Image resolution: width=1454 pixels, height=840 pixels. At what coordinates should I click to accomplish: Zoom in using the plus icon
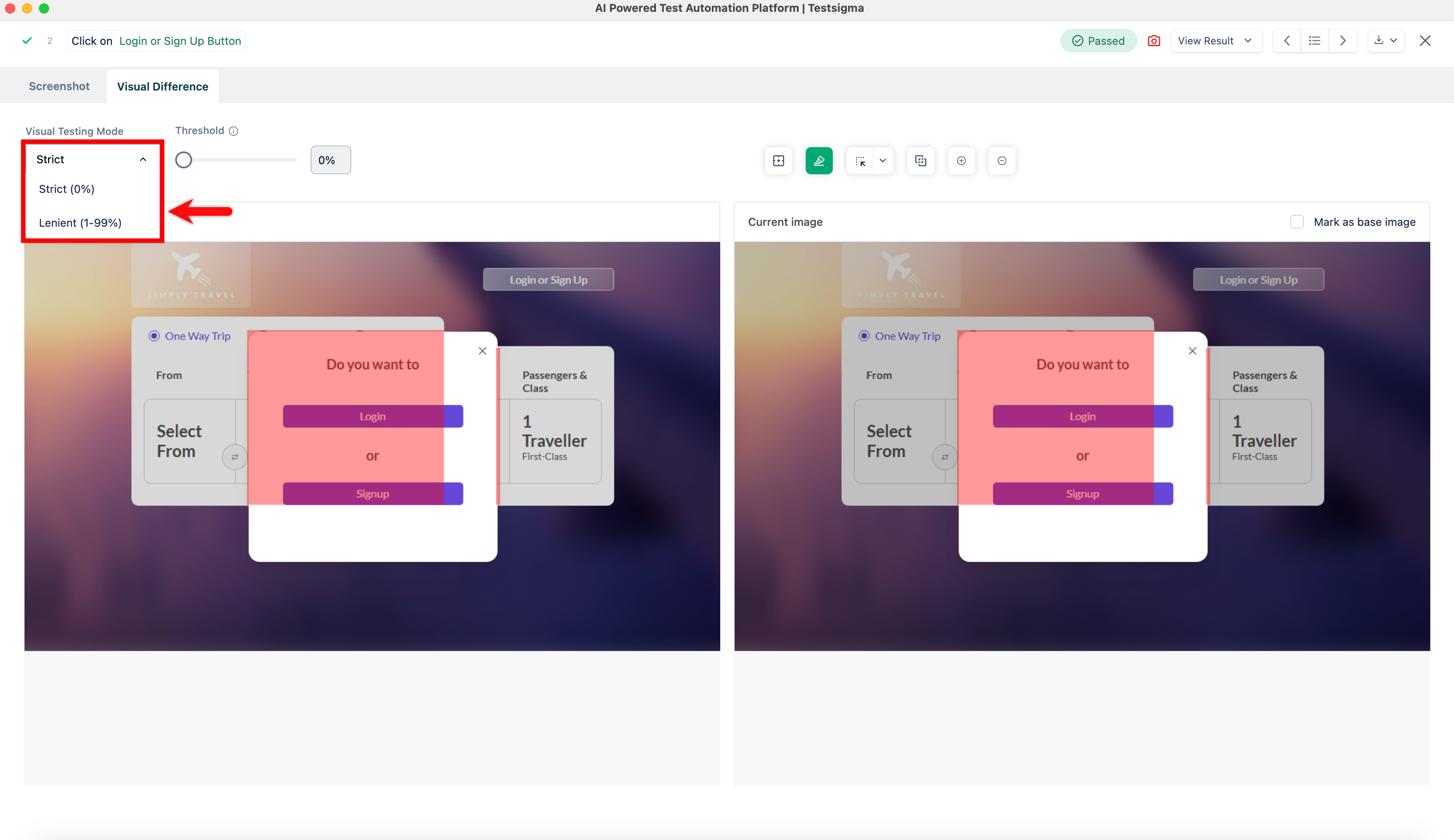(x=961, y=161)
